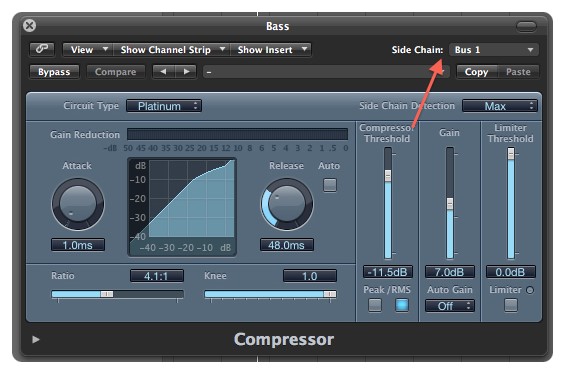565x374 pixels.
Task: Click the Limiter Threshold vertical slider
Action: [x=511, y=203]
